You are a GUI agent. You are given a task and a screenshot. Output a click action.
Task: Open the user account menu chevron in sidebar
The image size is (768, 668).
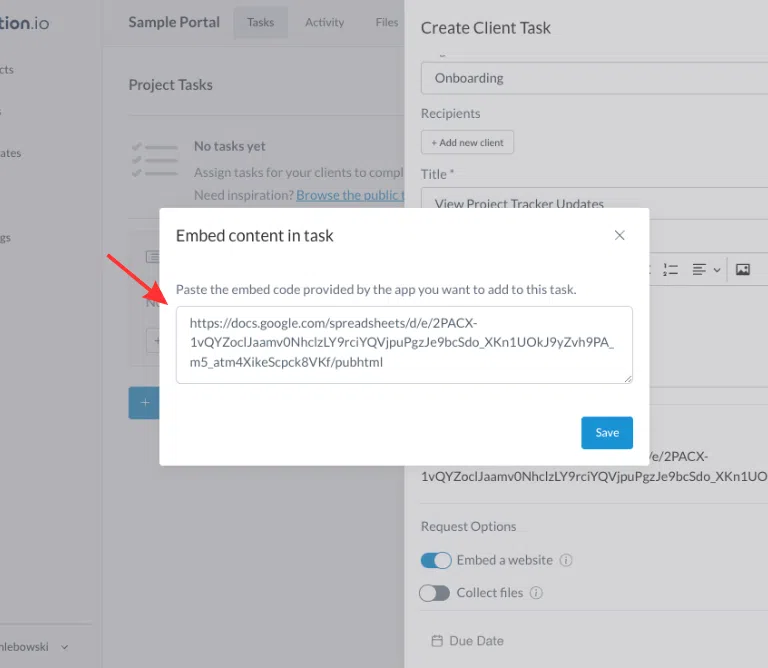[x=65, y=647]
